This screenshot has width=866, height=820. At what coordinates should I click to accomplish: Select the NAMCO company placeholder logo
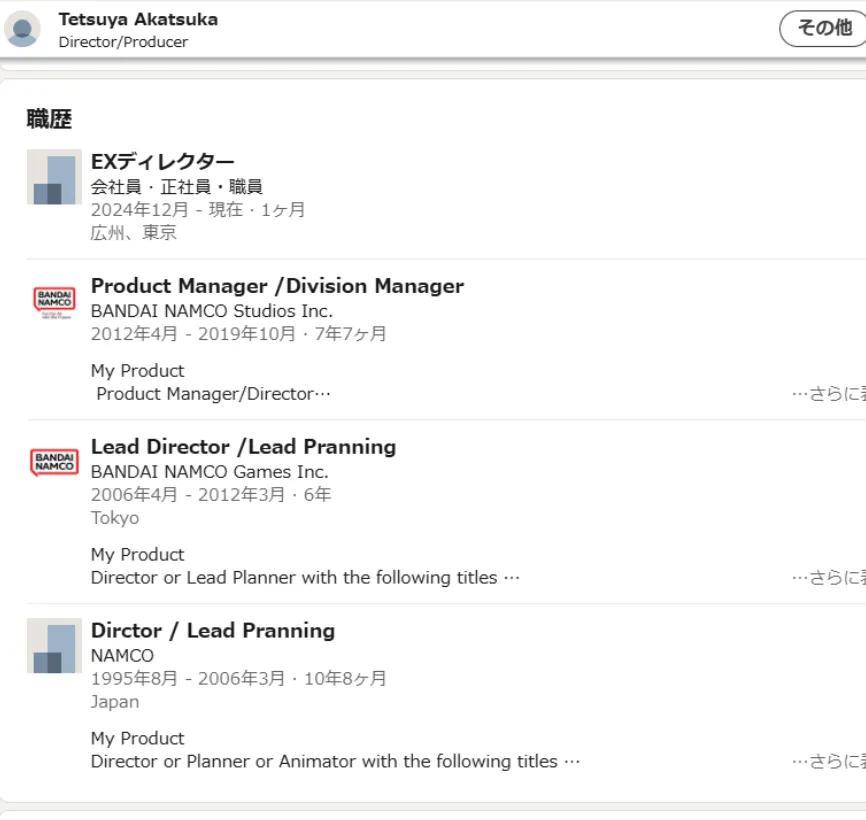click(54, 645)
